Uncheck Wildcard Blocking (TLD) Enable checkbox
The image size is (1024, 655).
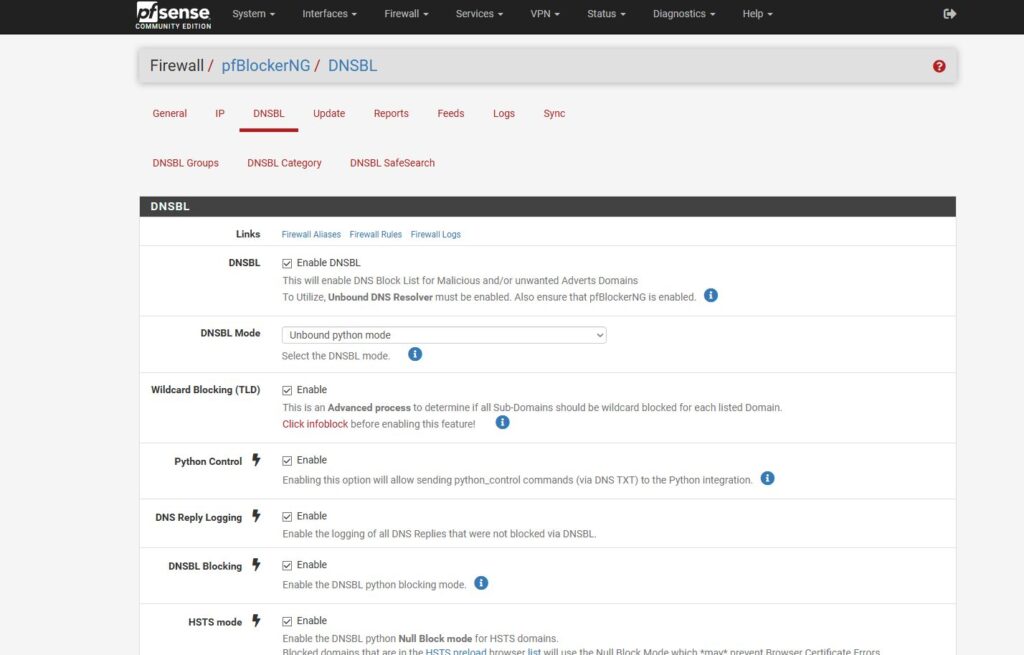[287, 390]
